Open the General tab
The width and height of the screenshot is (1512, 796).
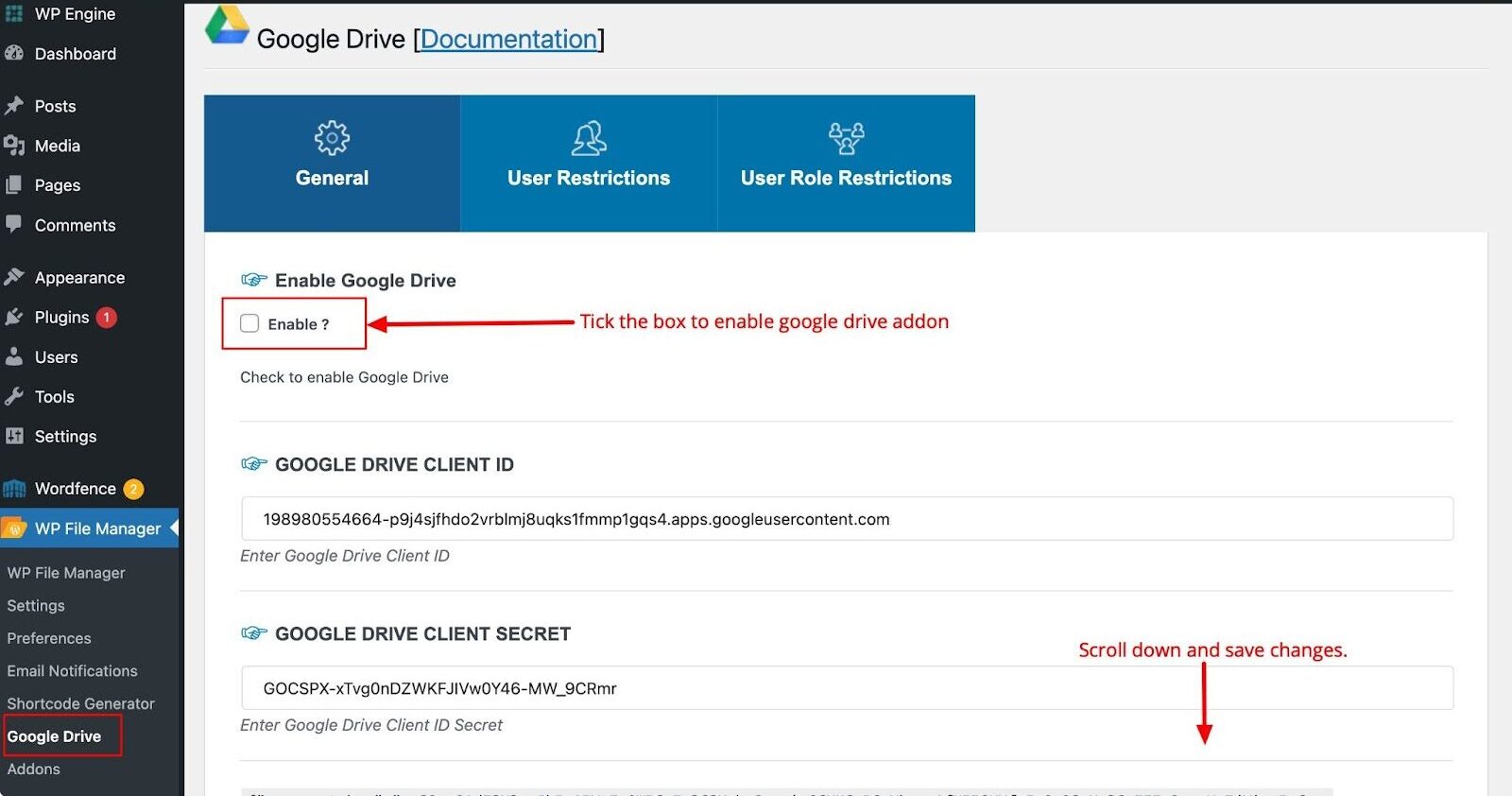click(x=332, y=163)
